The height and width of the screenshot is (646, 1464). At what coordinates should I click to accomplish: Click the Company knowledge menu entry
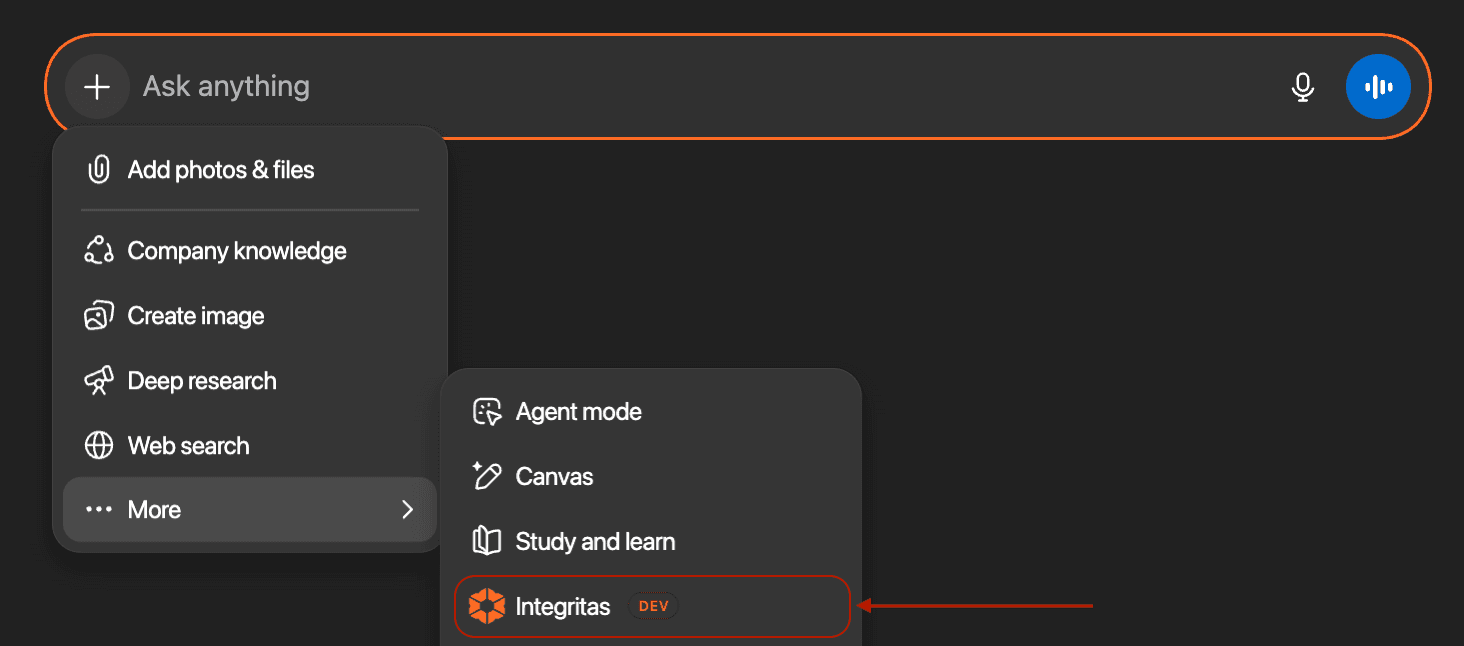pyautogui.click(x=237, y=250)
